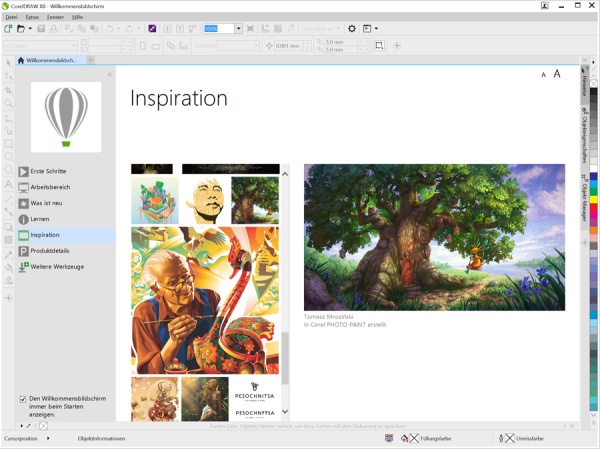Pick the red swatch in color palette
The height and width of the screenshot is (449, 600).
pyautogui.click(x=593, y=207)
